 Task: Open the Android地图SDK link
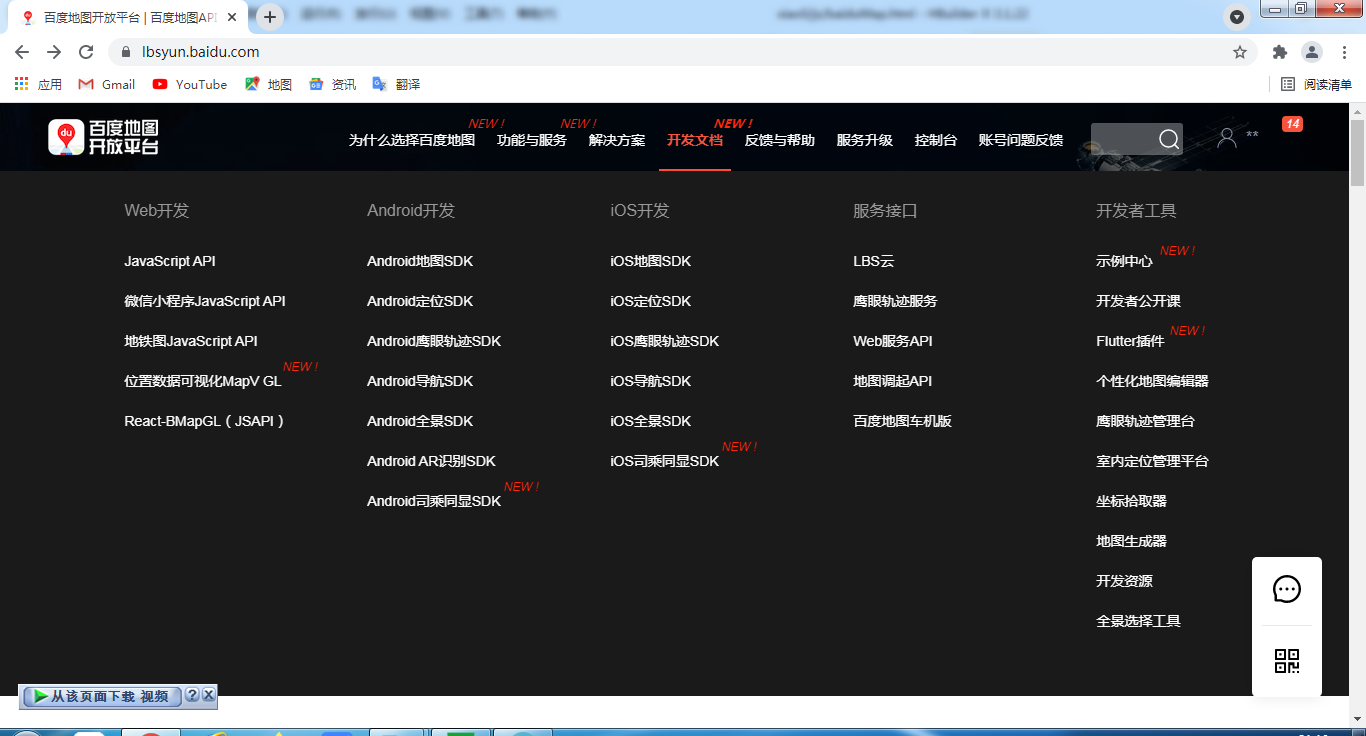click(x=420, y=261)
